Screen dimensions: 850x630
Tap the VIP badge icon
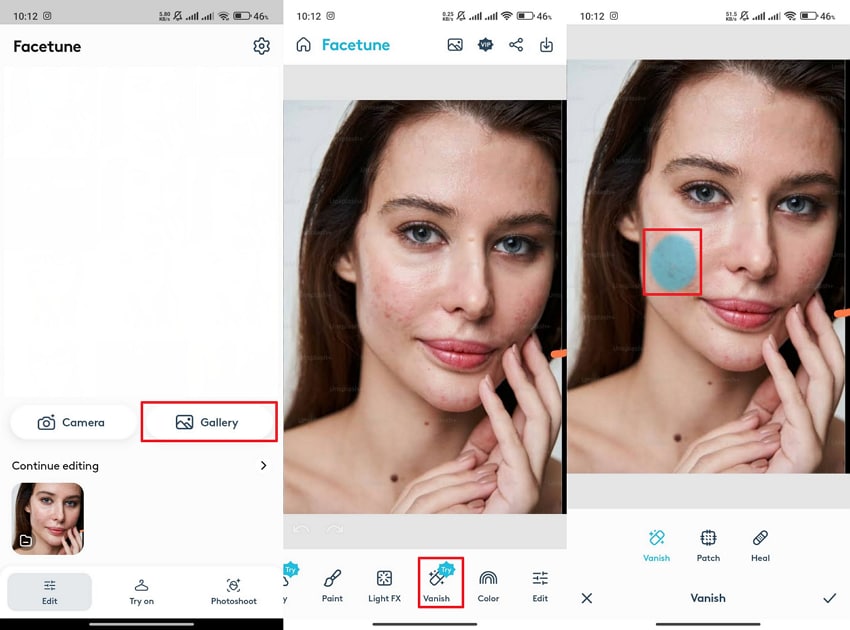pyautogui.click(x=485, y=44)
